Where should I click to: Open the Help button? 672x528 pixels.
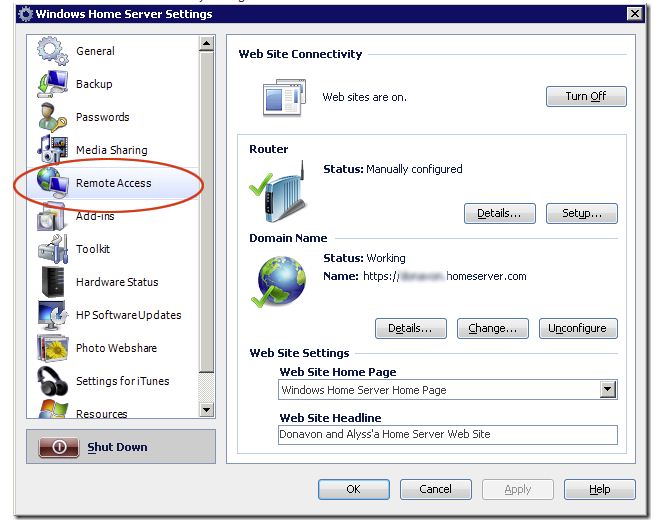pyautogui.click(x=599, y=489)
